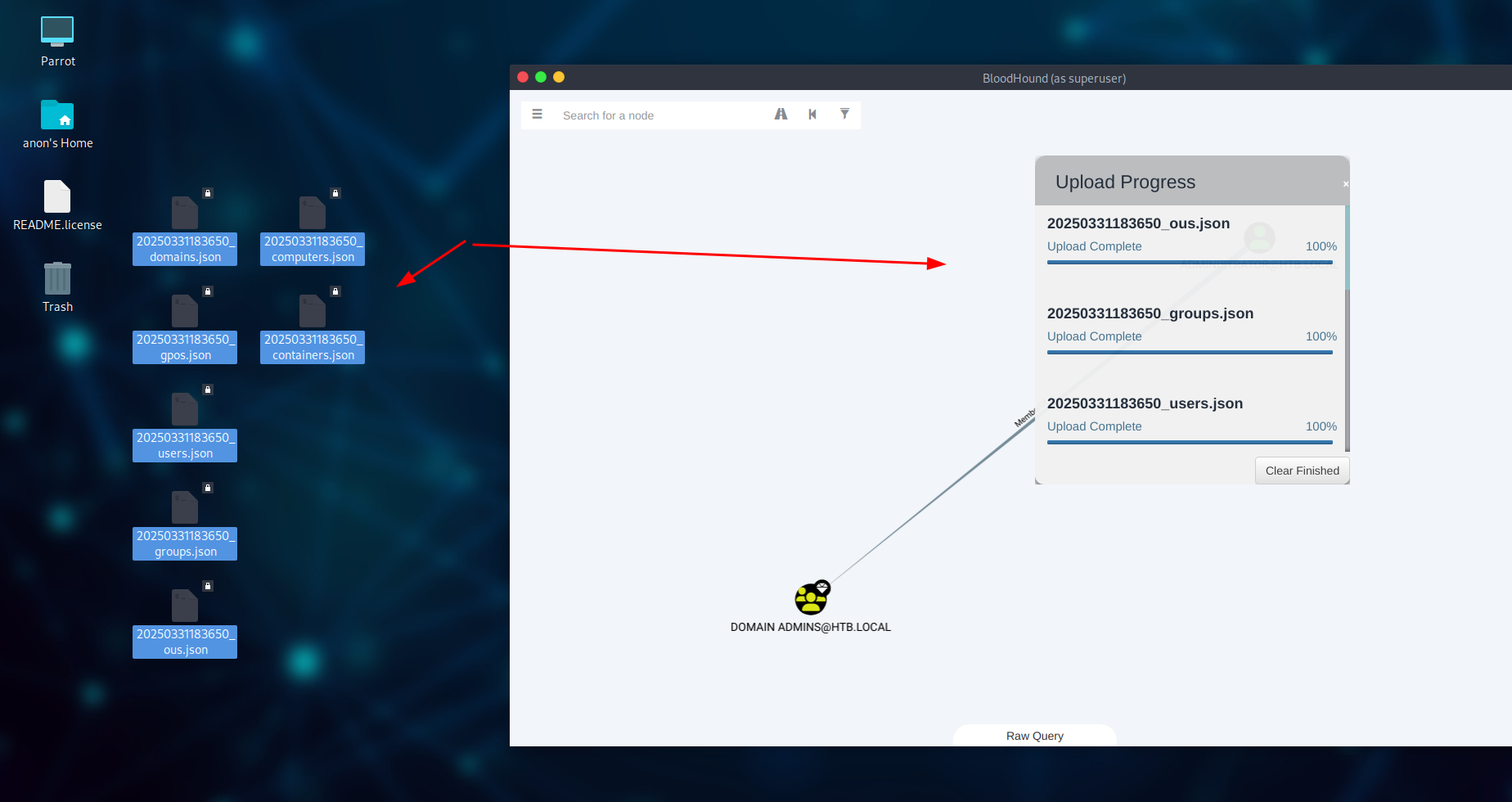Open the BloodHound hamburger menu
Image resolution: width=1512 pixels, height=802 pixels.
(x=537, y=115)
